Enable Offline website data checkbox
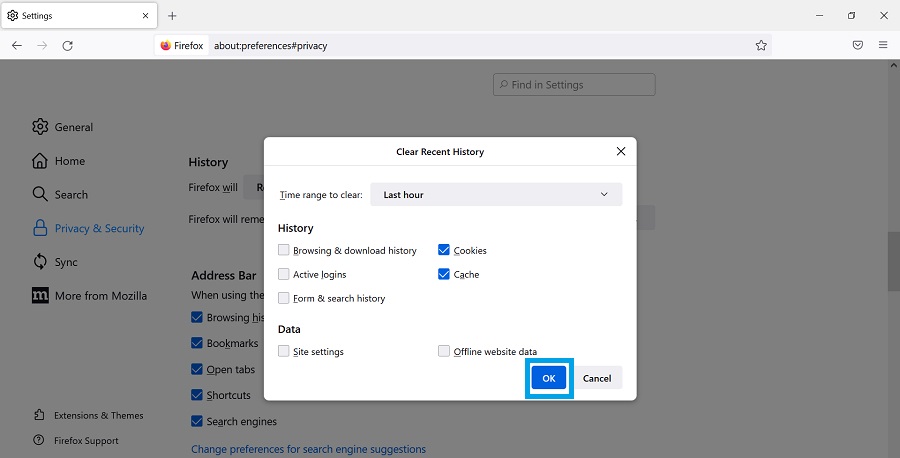Viewport: 900px width, 458px height. [444, 351]
